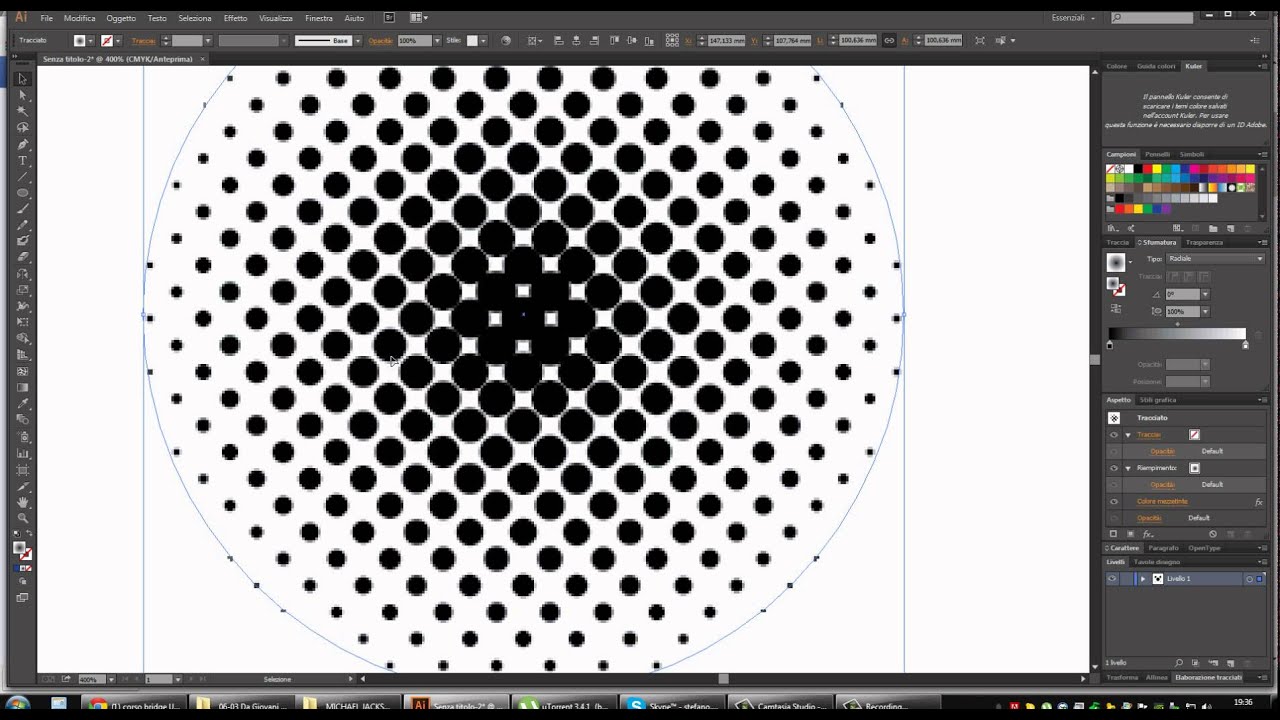
Task: Toggle visibility of Traccia appearance row
Action: point(1113,435)
